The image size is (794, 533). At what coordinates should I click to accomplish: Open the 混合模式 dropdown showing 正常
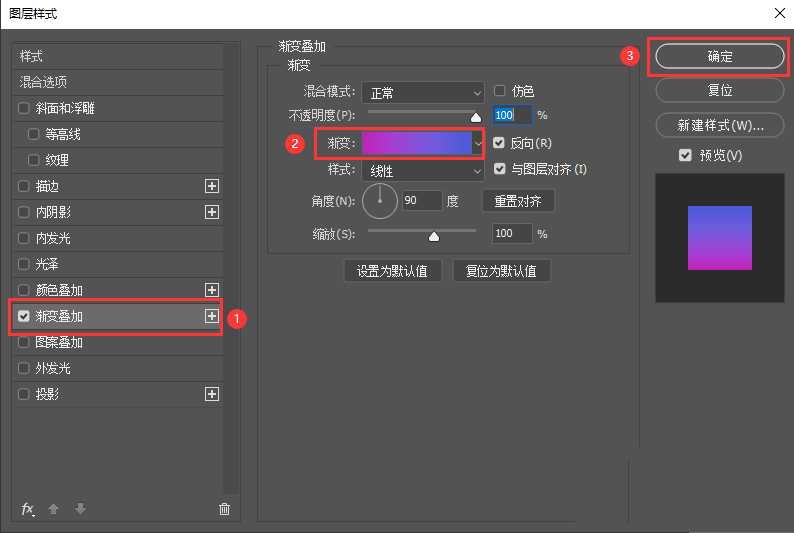(x=423, y=93)
